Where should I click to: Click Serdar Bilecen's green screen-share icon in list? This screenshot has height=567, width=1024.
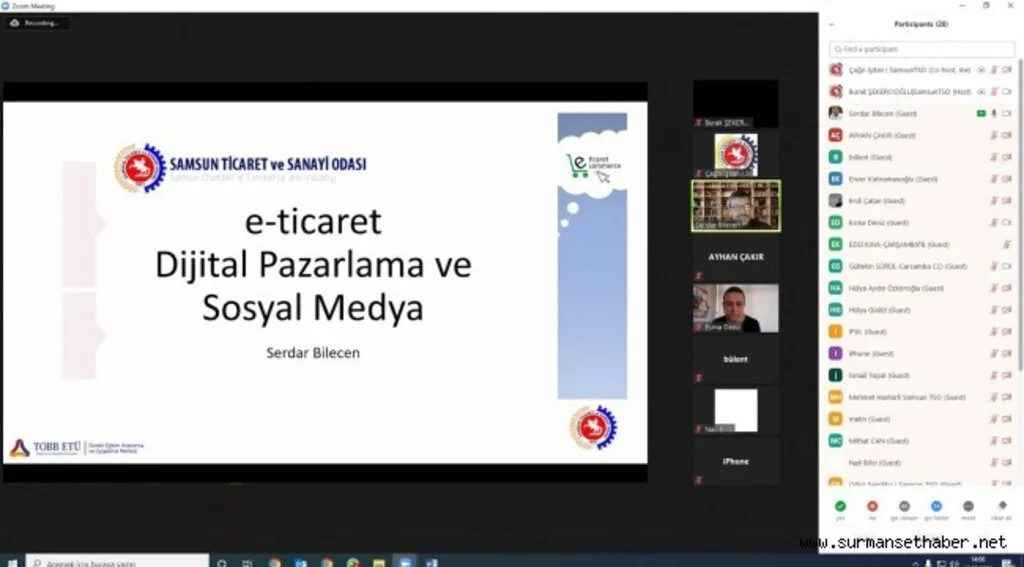coord(981,114)
